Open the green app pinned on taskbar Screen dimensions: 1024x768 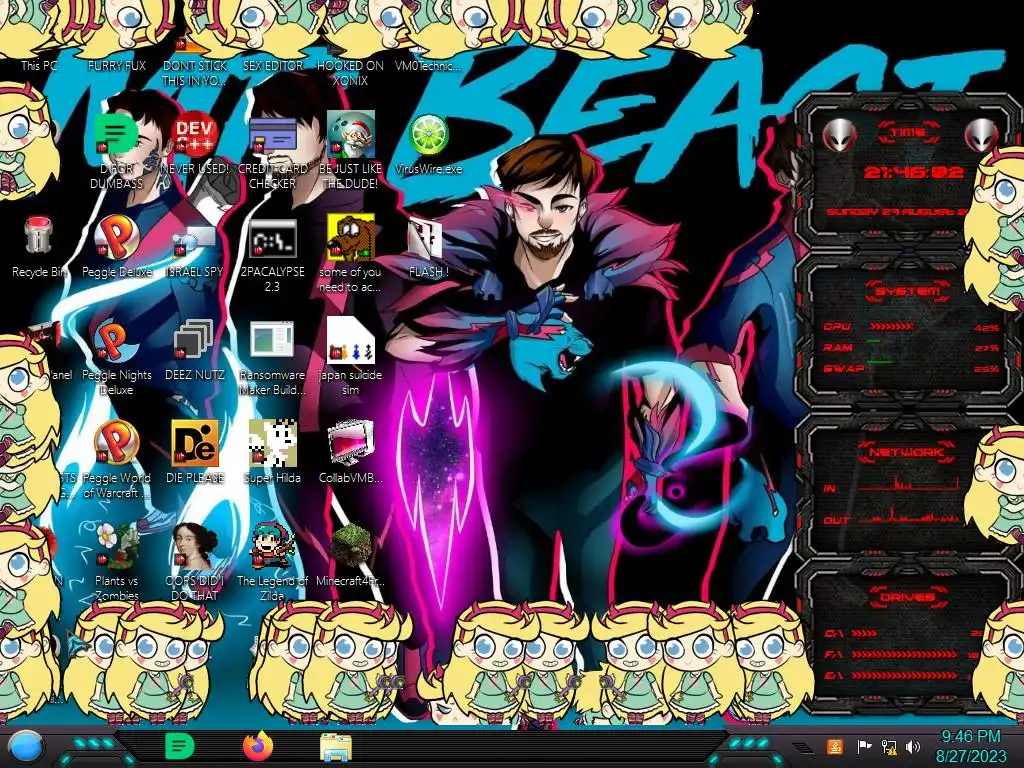(179, 746)
